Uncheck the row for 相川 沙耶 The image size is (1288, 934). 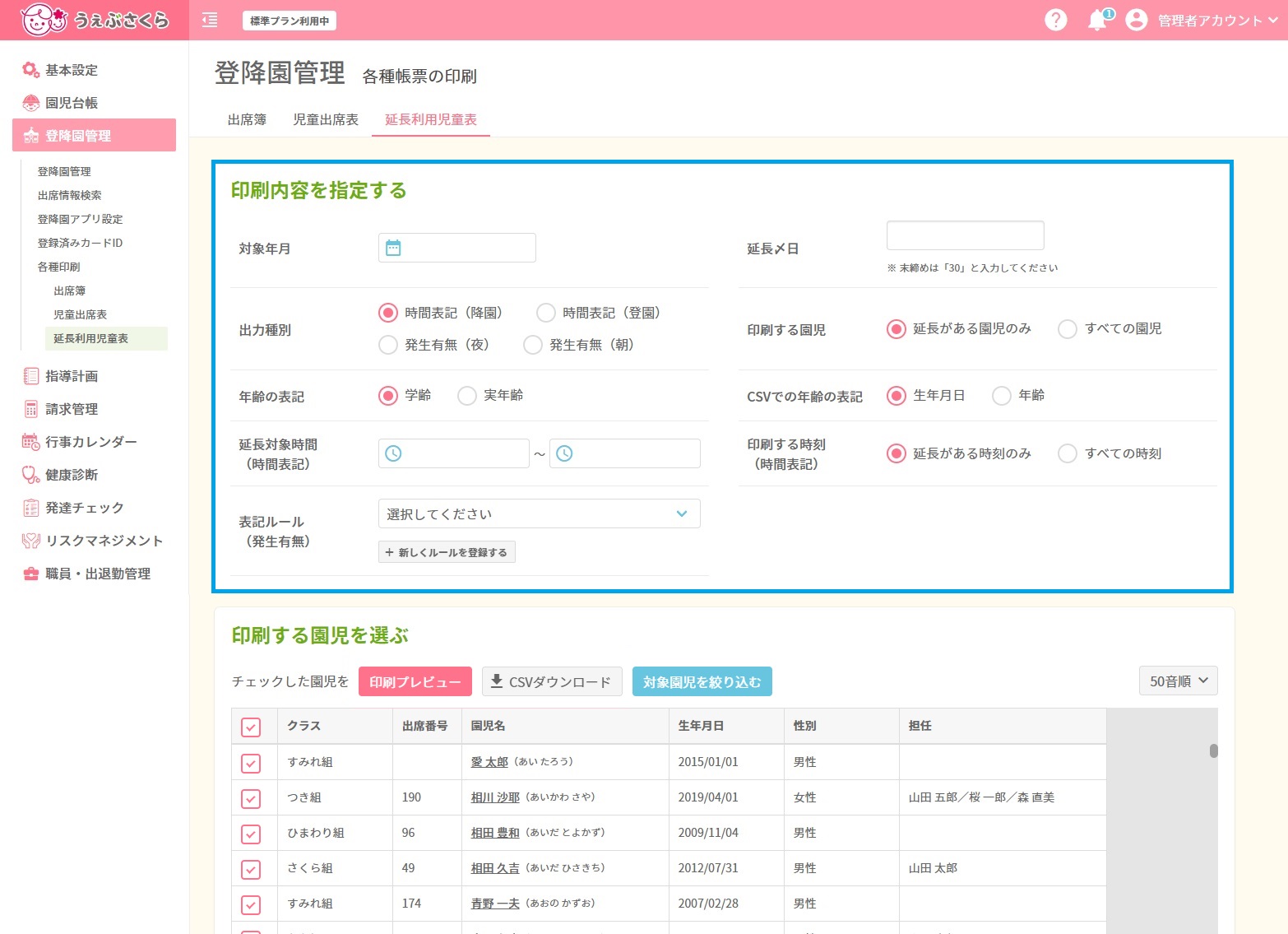[251, 798]
